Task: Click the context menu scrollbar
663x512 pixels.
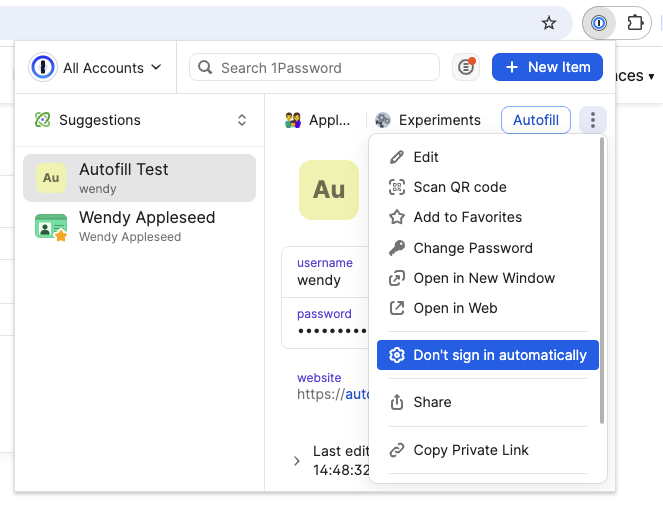Action: [x=601, y=280]
